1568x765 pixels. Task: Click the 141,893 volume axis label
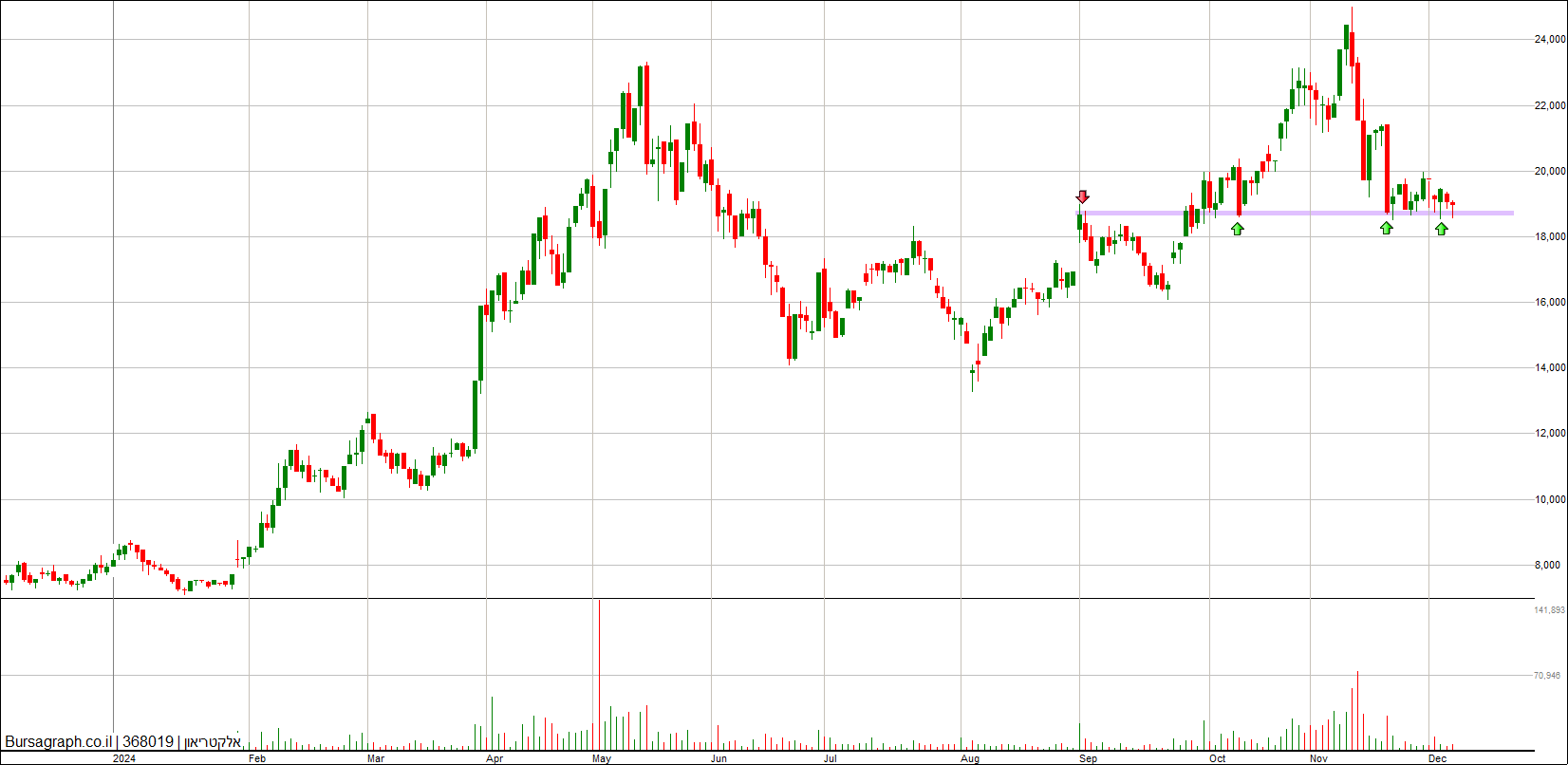pyautogui.click(x=1549, y=610)
